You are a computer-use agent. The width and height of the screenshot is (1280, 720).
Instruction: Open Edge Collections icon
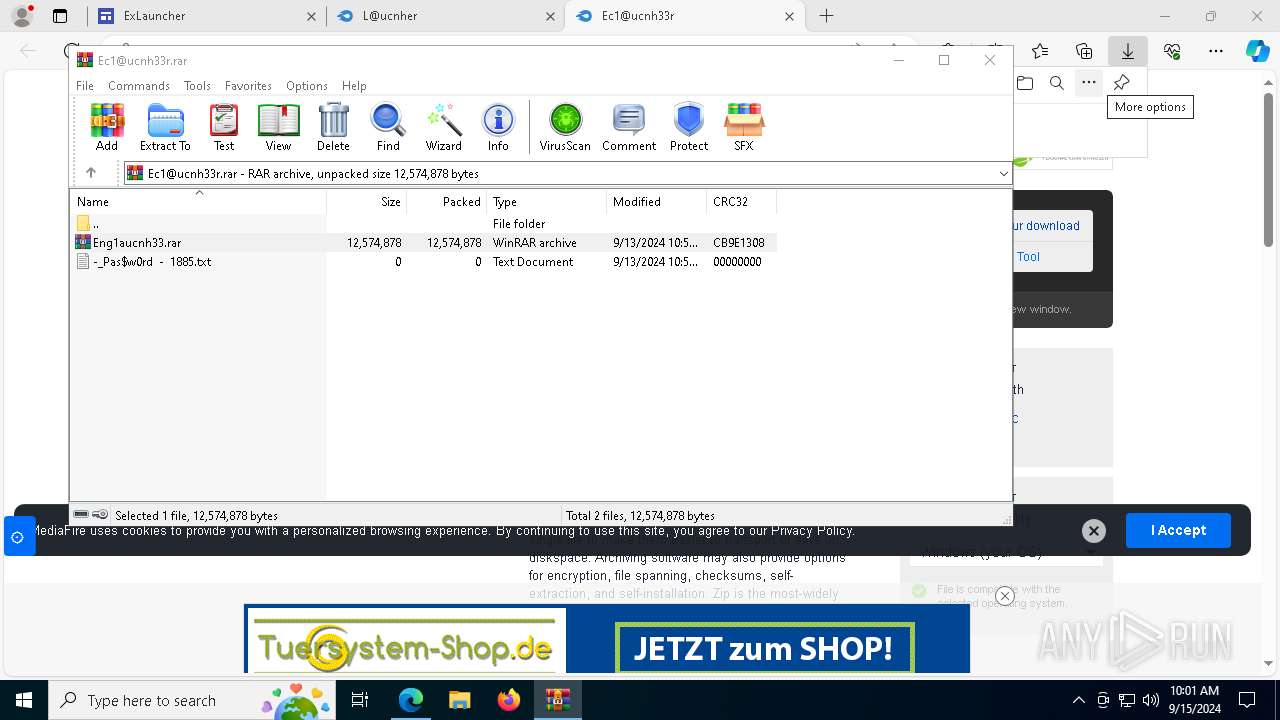[x=1084, y=51]
